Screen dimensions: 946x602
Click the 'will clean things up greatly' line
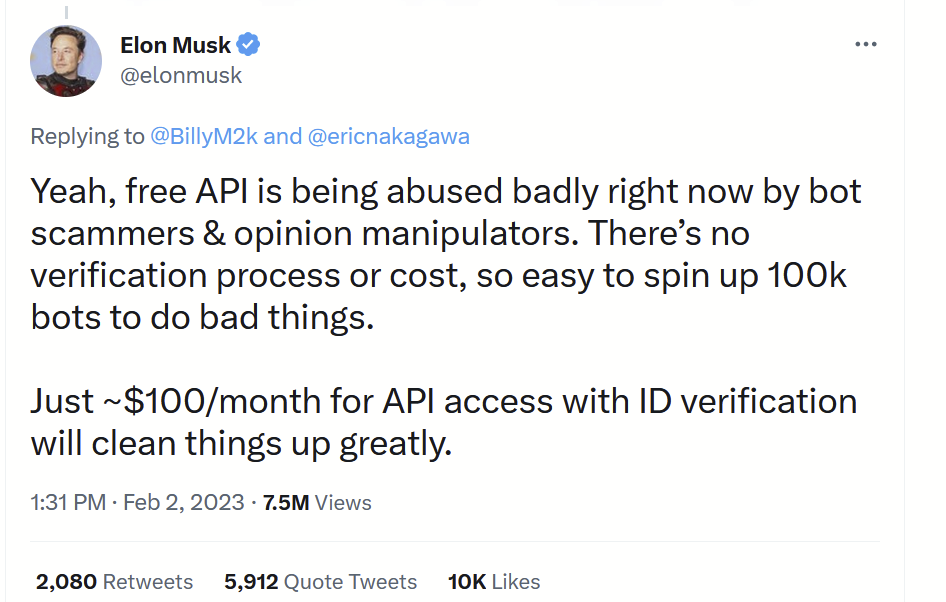click(x=241, y=443)
